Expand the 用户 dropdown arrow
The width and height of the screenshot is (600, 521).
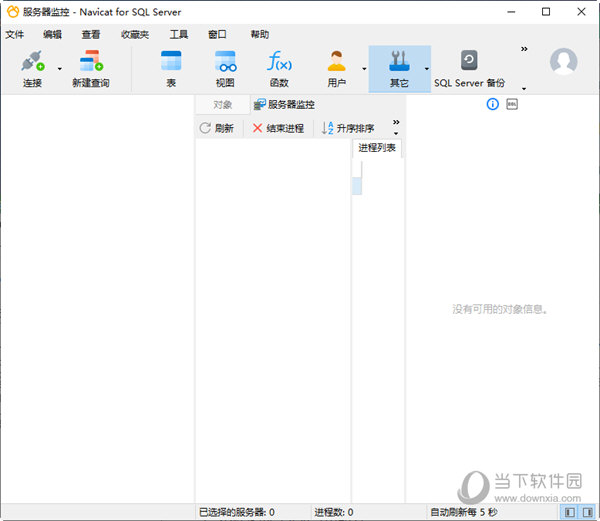tap(364, 69)
